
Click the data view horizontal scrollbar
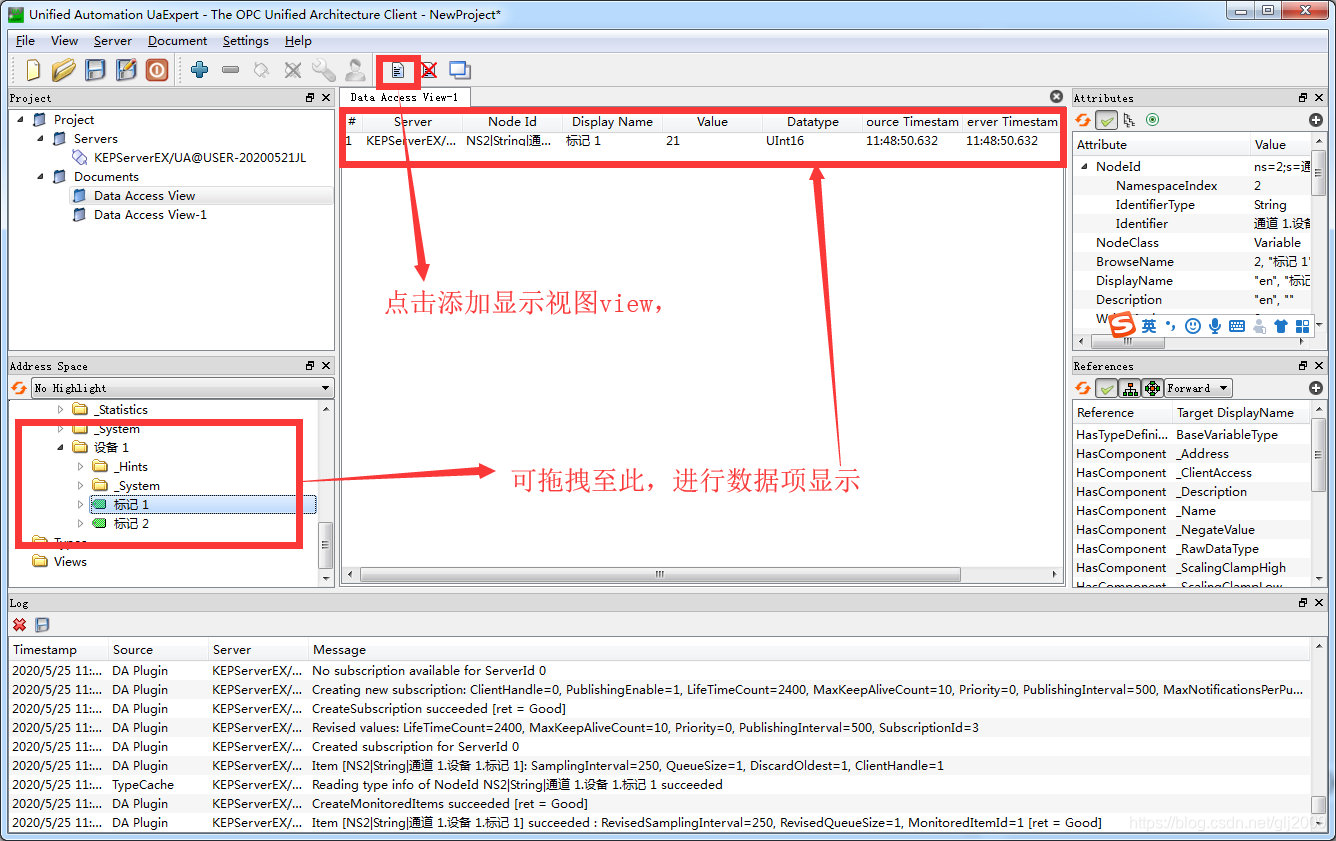pyautogui.click(x=660, y=575)
